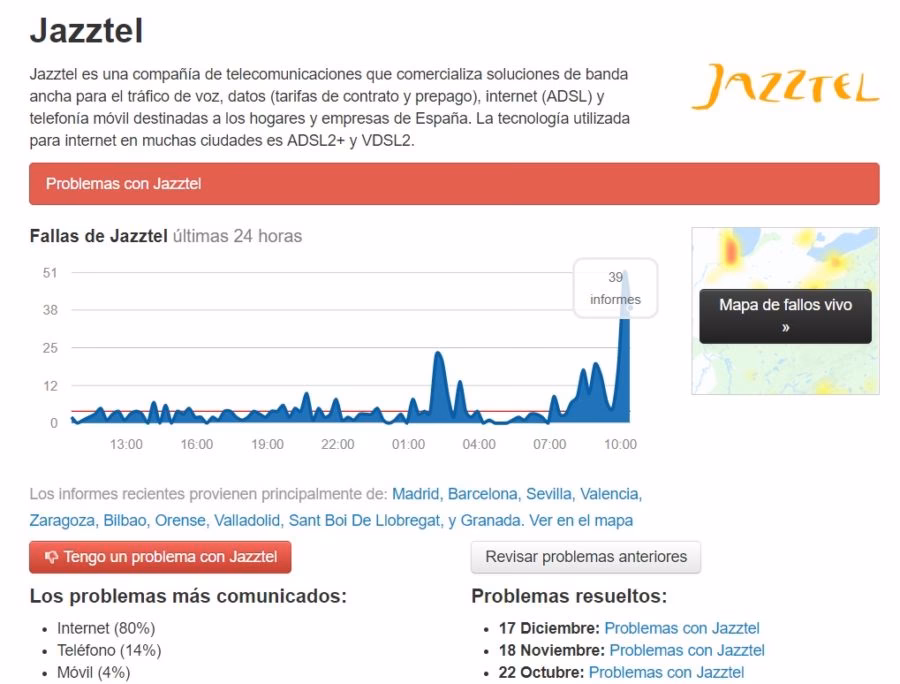Click the 'Jazztel' page heading

[86, 30]
